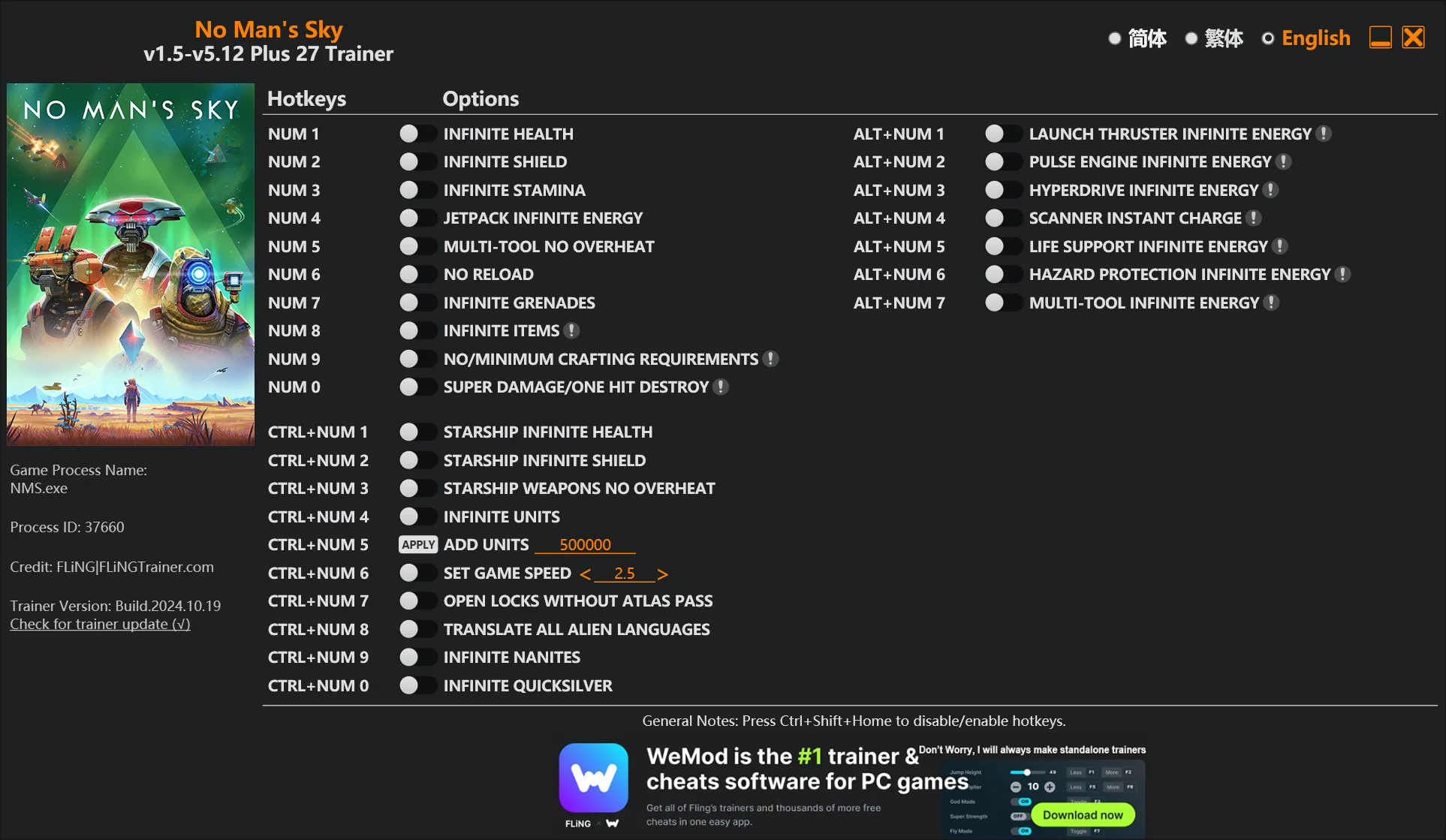Select 简体 language radio button
The image size is (1446, 840).
pyautogui.click(x=1113, y=38)
